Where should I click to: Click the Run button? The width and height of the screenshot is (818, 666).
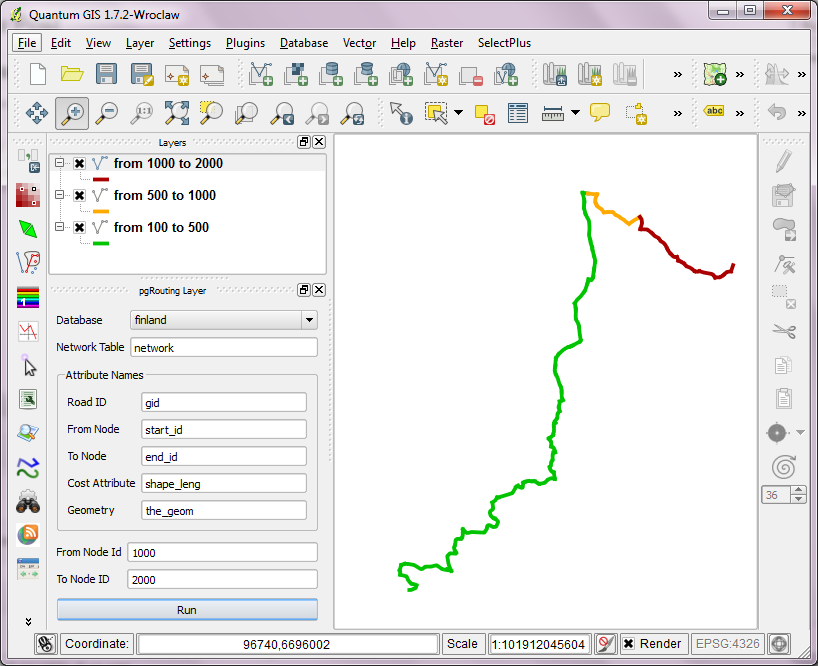[x=186, y=610]
